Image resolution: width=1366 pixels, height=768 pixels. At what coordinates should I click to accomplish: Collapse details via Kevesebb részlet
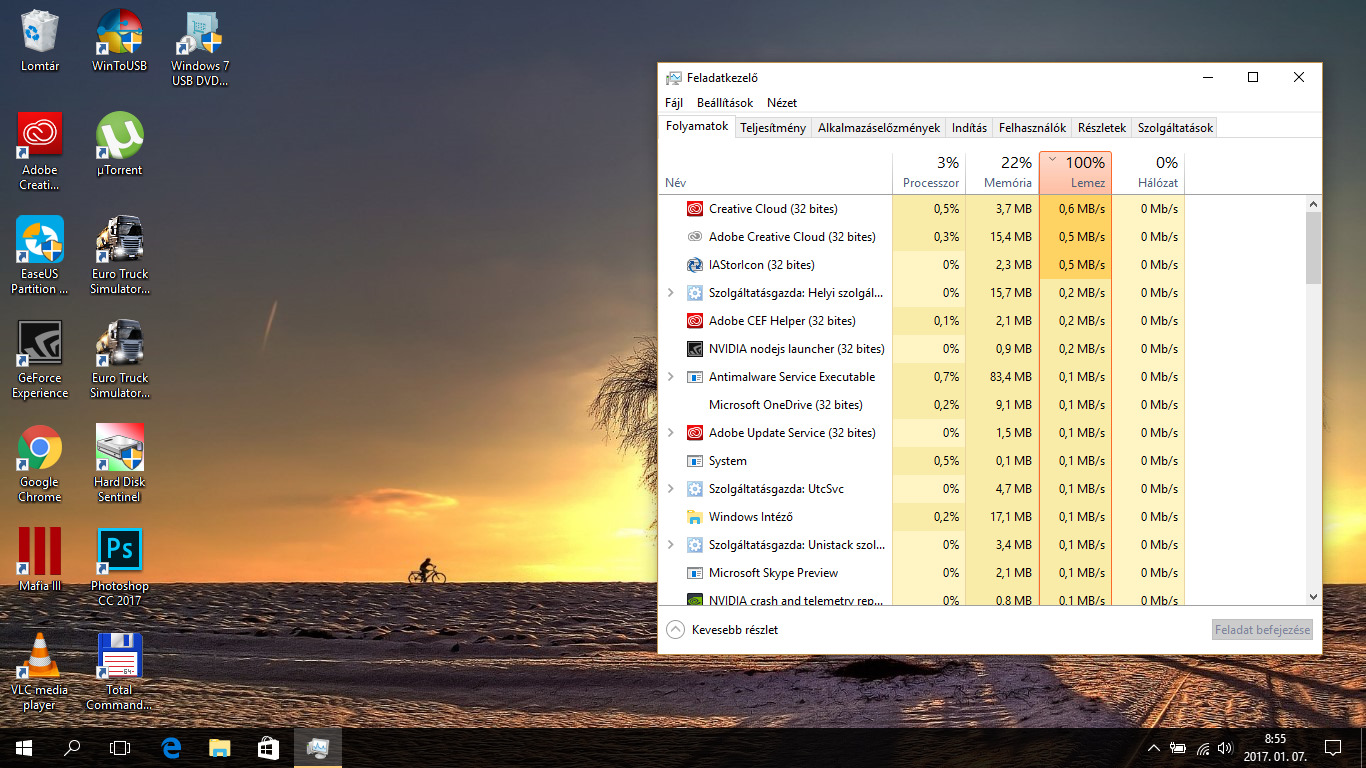click(x=722, y=630)
